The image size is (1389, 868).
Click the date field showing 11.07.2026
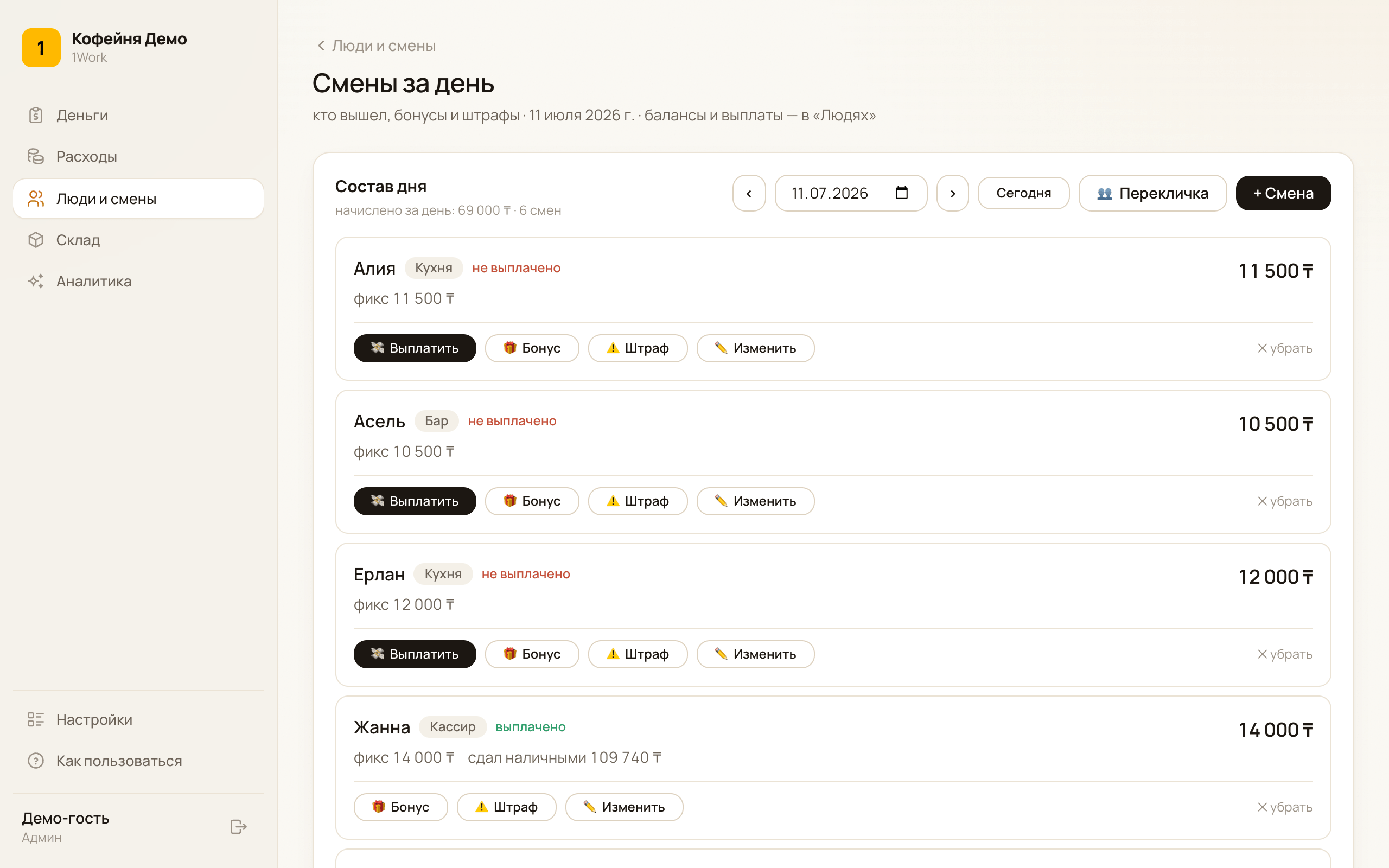tap(851, 194)
